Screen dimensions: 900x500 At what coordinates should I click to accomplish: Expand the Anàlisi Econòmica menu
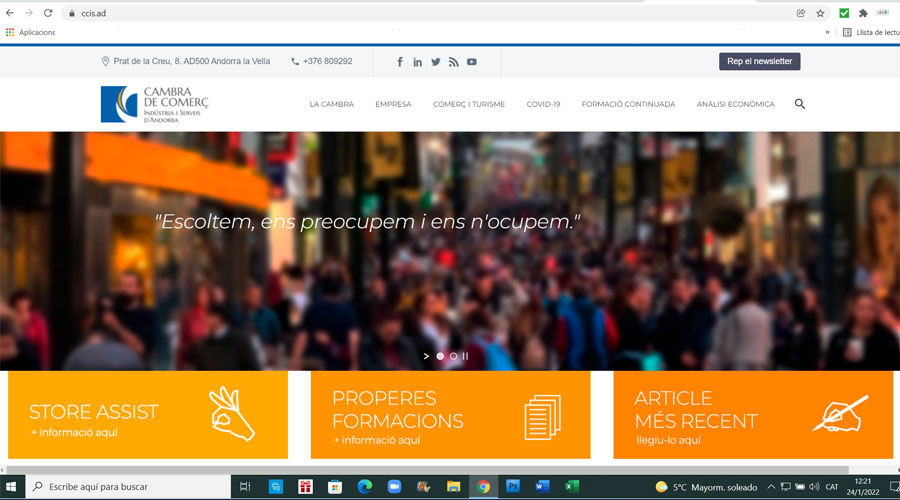tap(735, 104)
